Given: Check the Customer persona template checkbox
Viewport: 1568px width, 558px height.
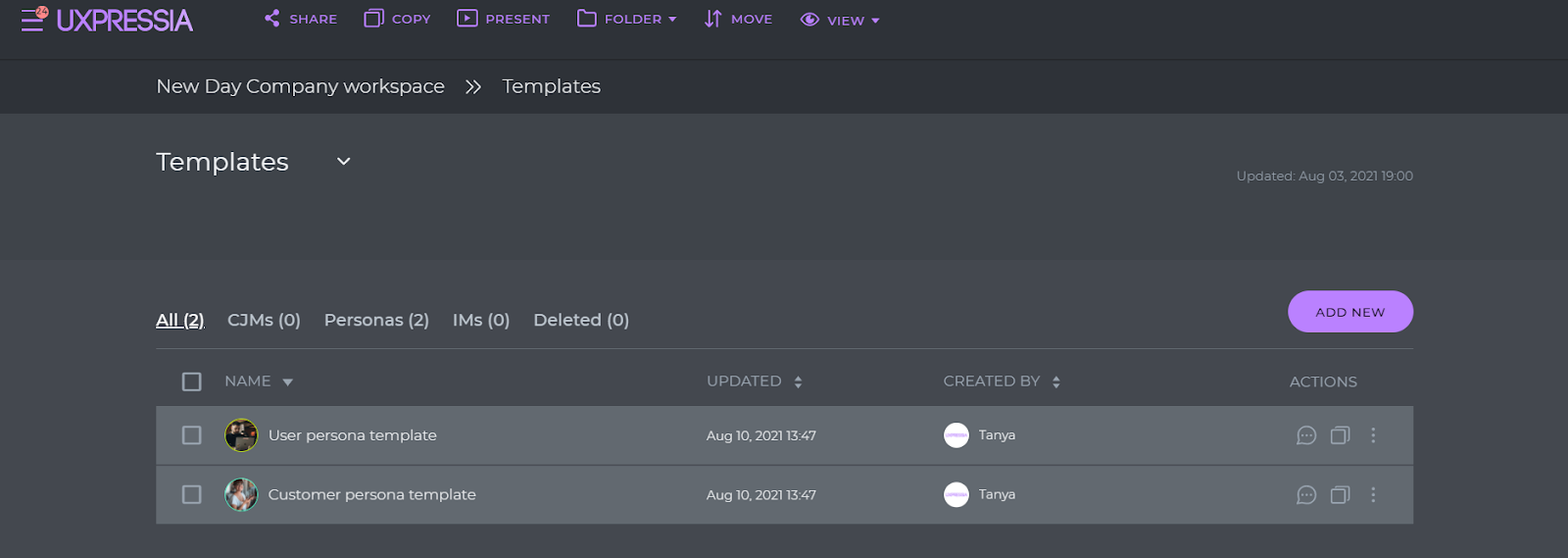Looking at the screenshot, I should [192, 495].
